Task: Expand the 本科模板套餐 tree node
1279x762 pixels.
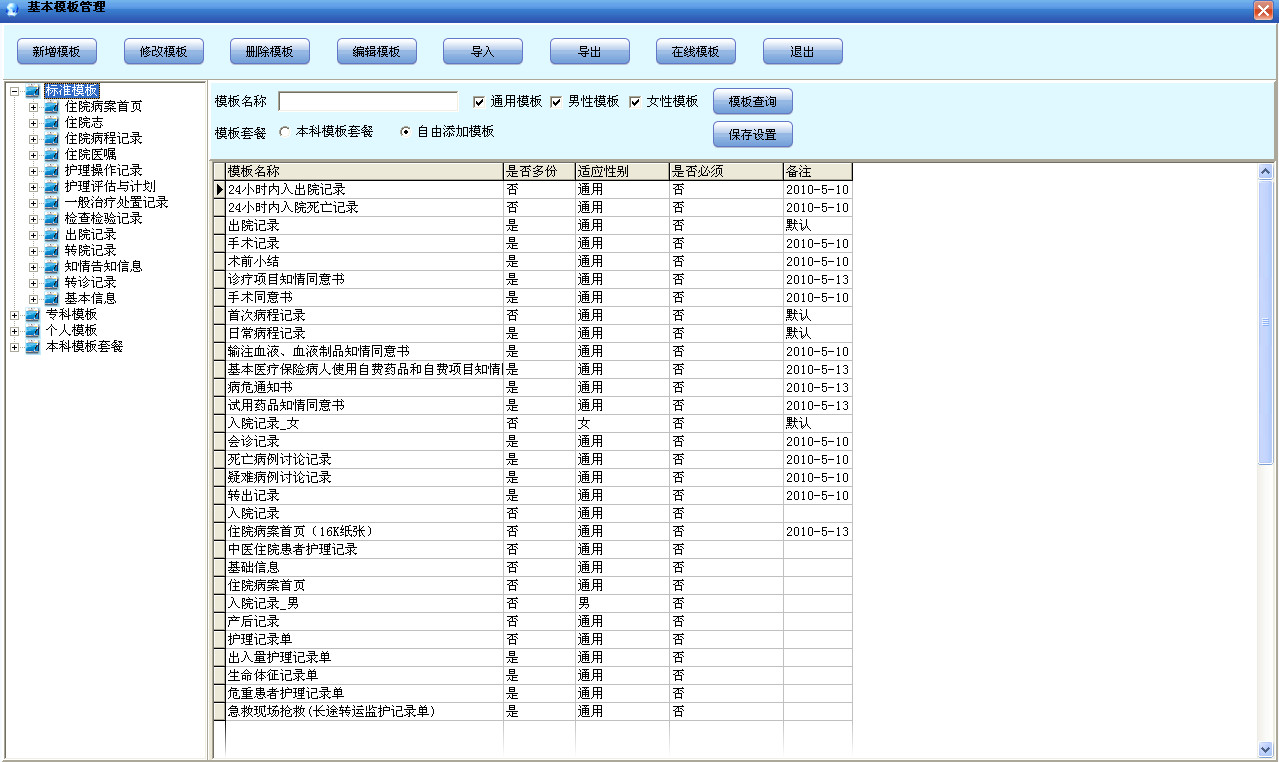Action: coord(14,346)
